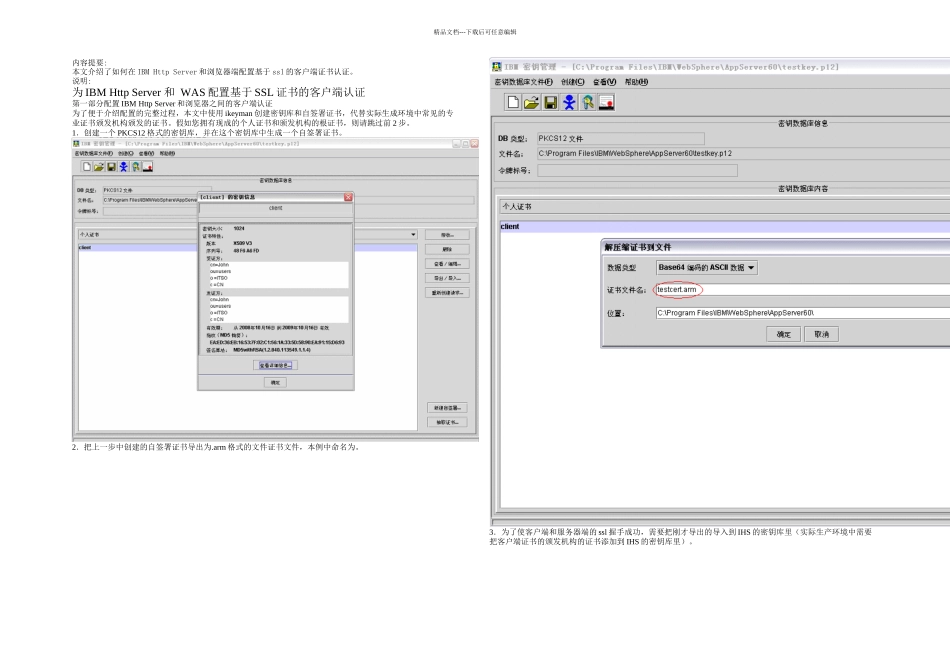Click the 证书文件名 field containing testcert.arm
Image resolution: width=950 pixels, height=672 pixels.
(x=802, y=290)
